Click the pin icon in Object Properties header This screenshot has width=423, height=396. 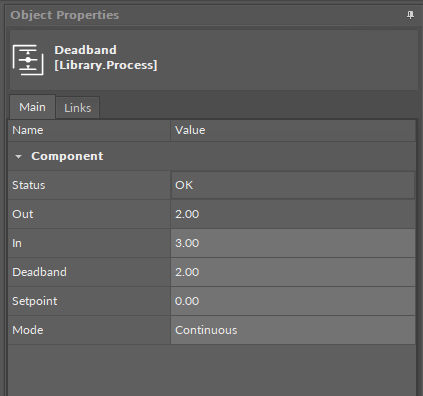(x=410, y=15)
